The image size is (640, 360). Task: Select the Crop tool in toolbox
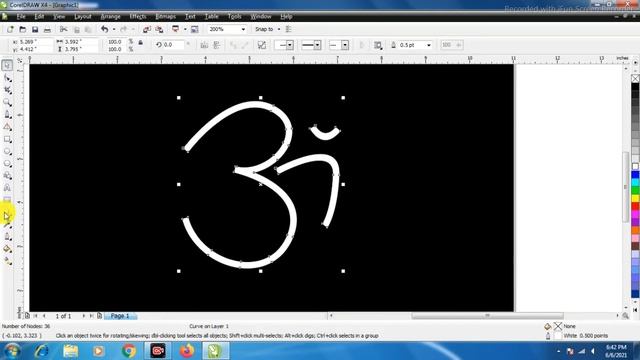pos(7,90)
